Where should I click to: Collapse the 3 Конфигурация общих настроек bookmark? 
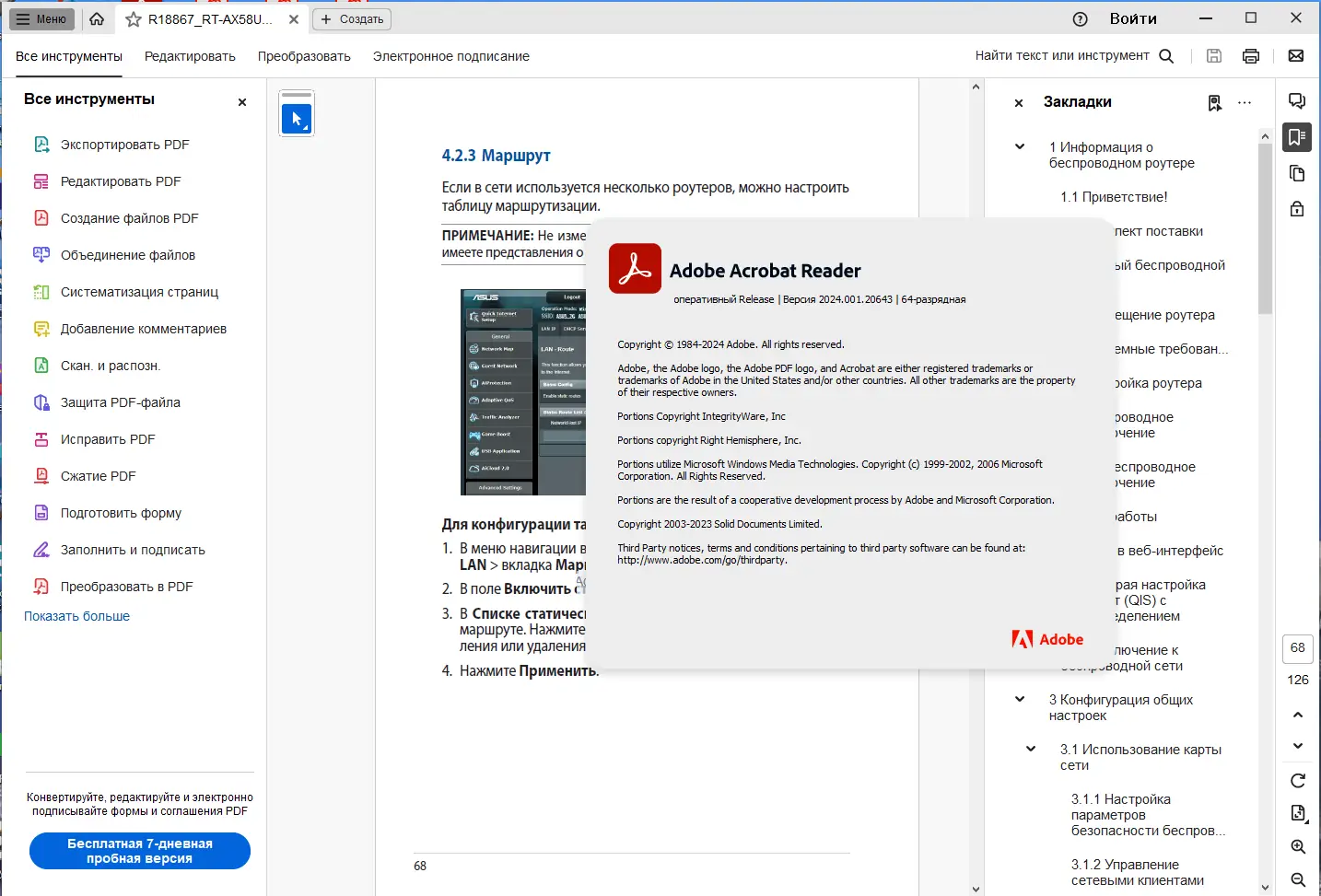pyautogui.click(x=1020, y=699)
